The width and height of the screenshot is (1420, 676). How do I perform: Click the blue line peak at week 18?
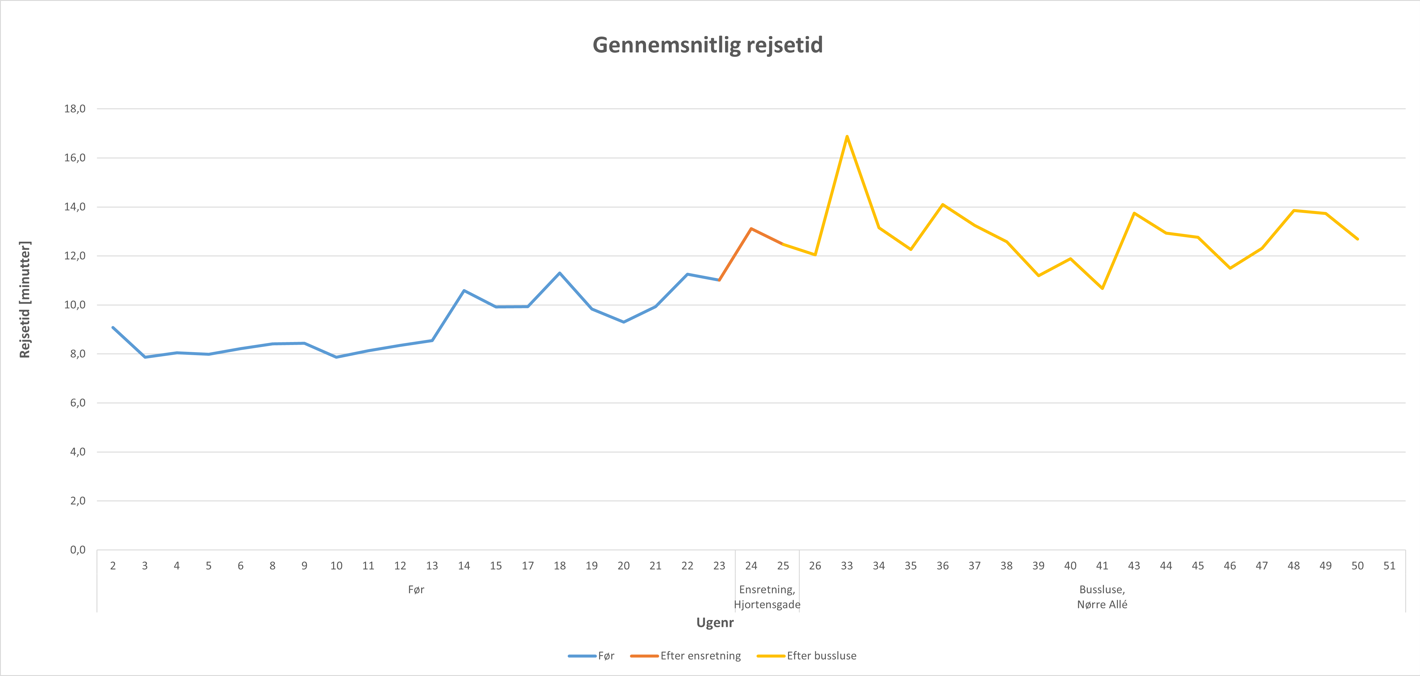tap(560, 273)
